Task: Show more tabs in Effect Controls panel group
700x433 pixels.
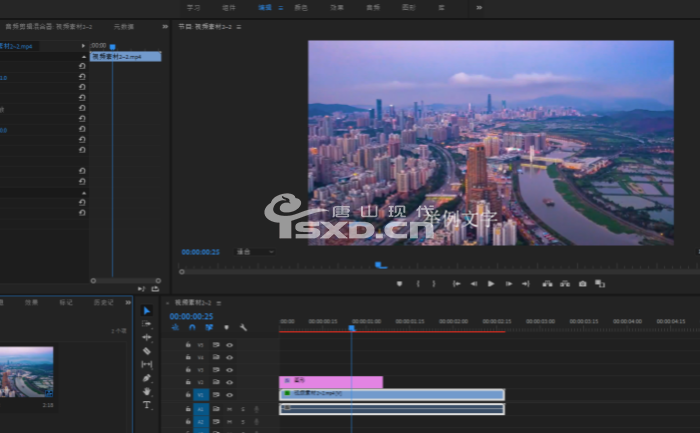Action: (165, 26)
